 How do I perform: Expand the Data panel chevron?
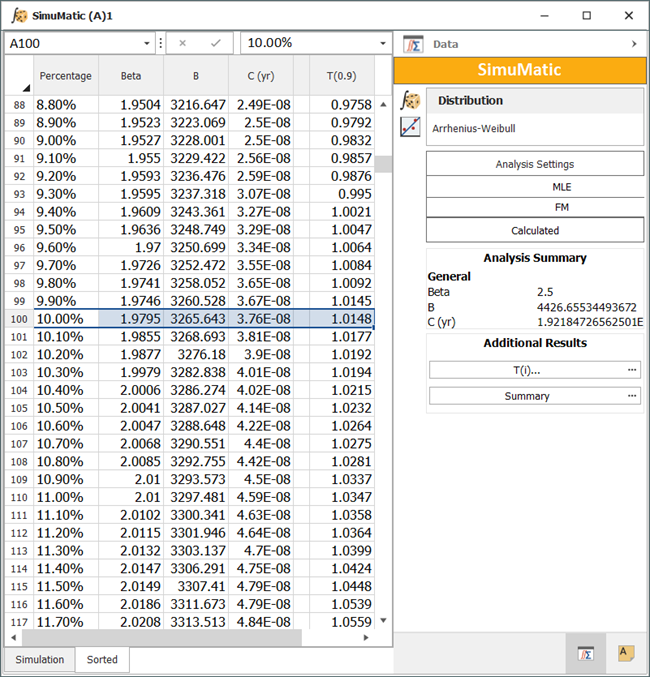point(634,44)
